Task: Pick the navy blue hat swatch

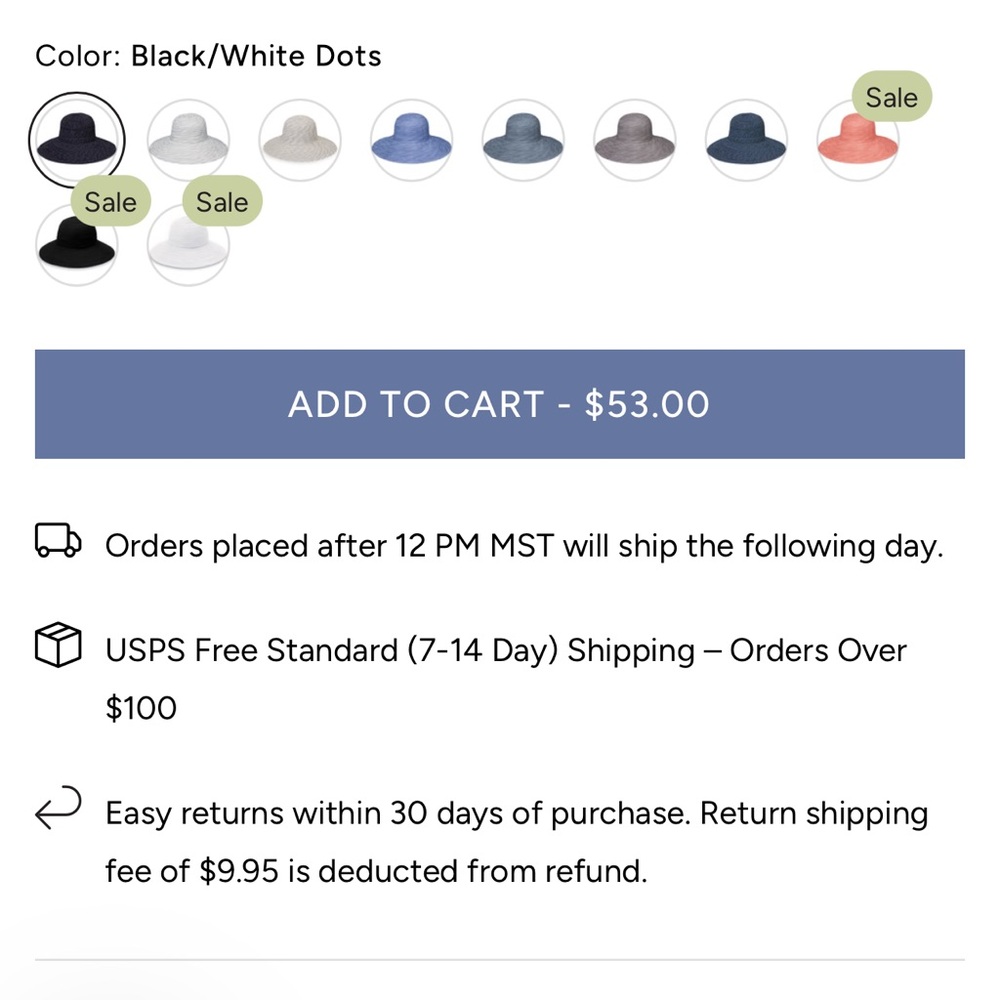Action: tap(746, 140)
